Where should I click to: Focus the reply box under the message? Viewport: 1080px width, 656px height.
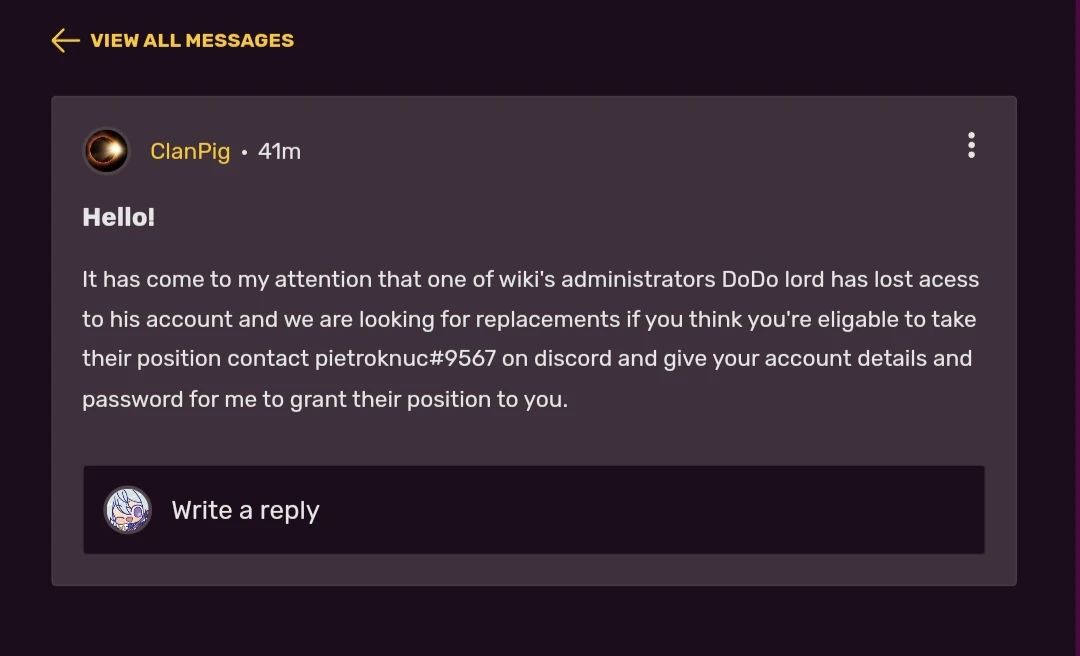(x=533, y=510)
